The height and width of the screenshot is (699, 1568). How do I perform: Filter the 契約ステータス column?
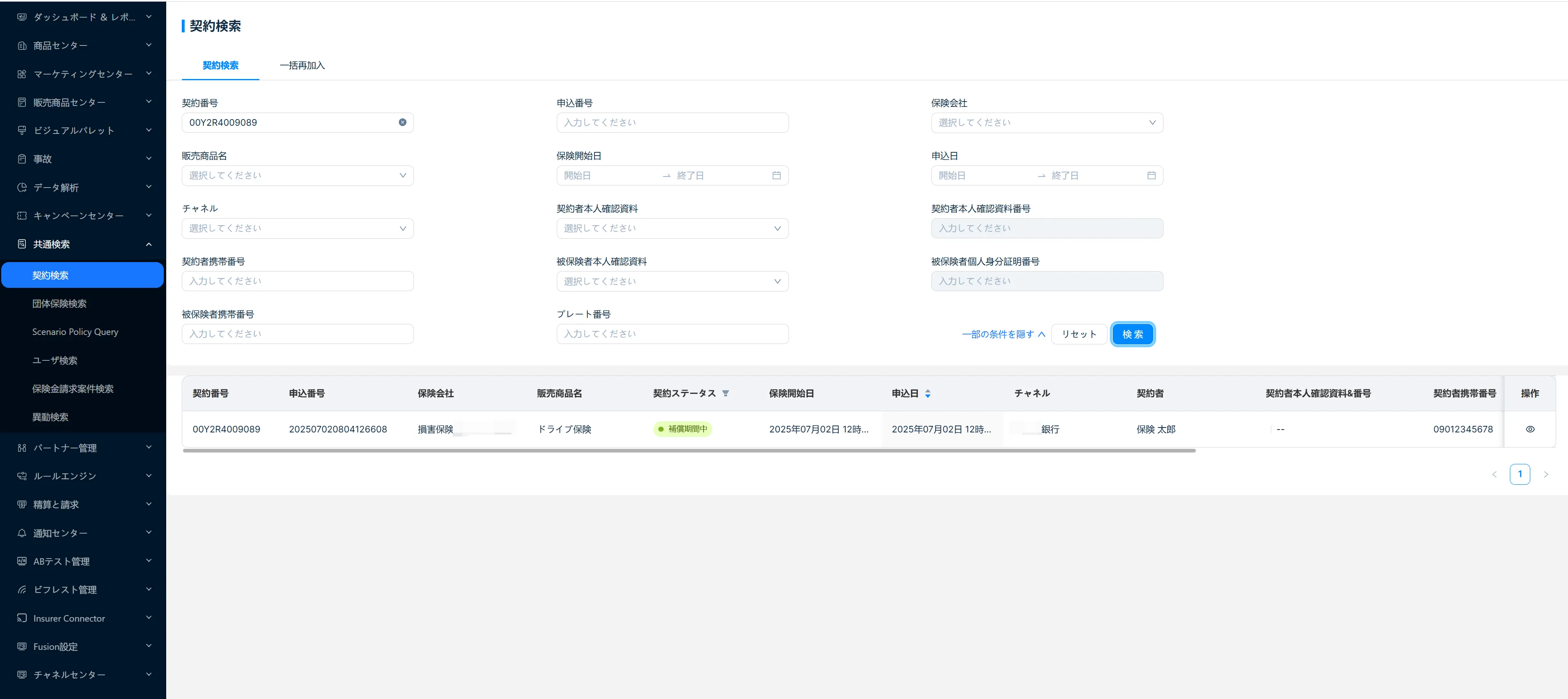click(x=725, y=394)
